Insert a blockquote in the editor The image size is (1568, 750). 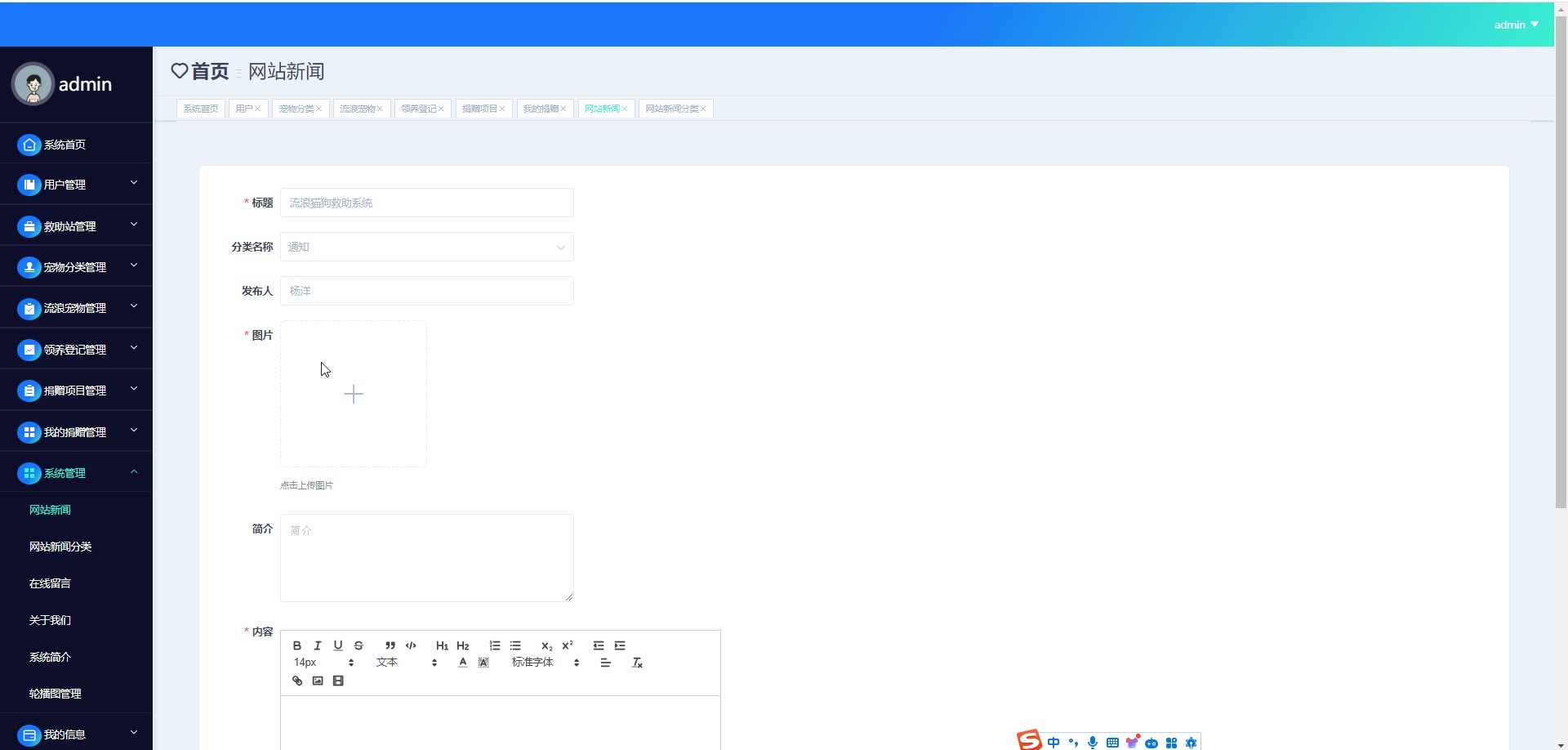click(390, 645)
